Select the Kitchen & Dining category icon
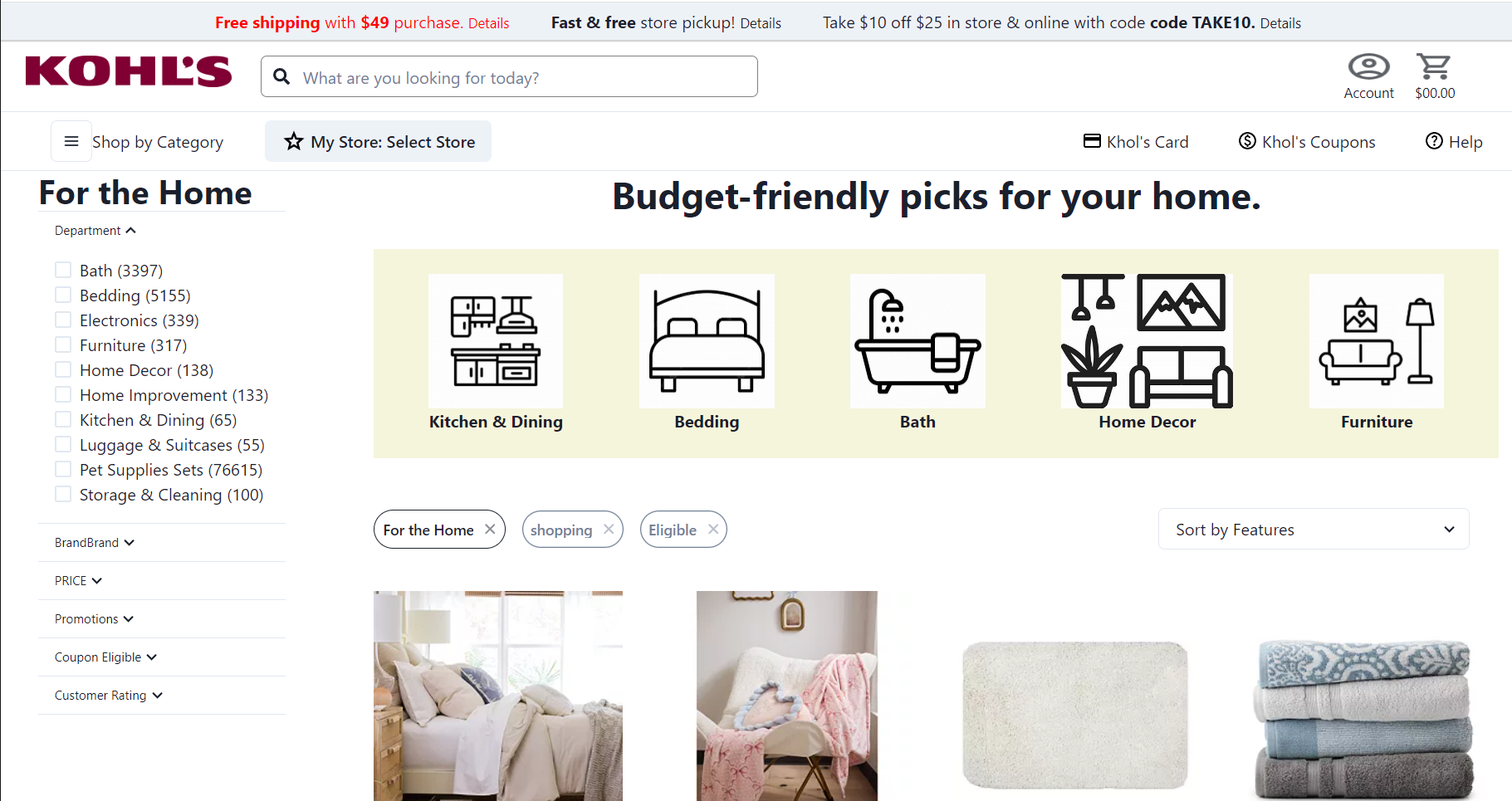 [496, 341]
